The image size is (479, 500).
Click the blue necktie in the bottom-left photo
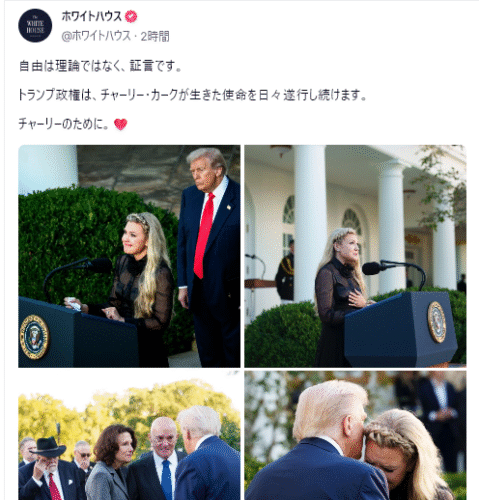[166, 479]
